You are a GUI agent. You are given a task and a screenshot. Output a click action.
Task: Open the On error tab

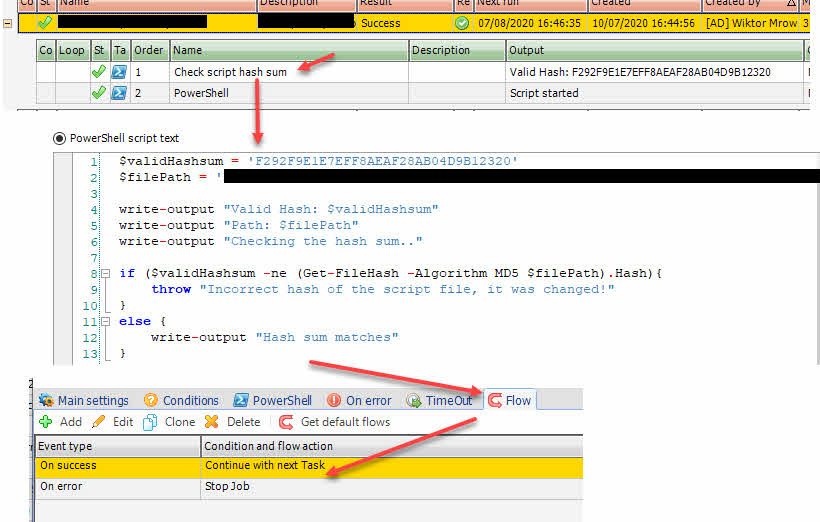coord(359,400)
